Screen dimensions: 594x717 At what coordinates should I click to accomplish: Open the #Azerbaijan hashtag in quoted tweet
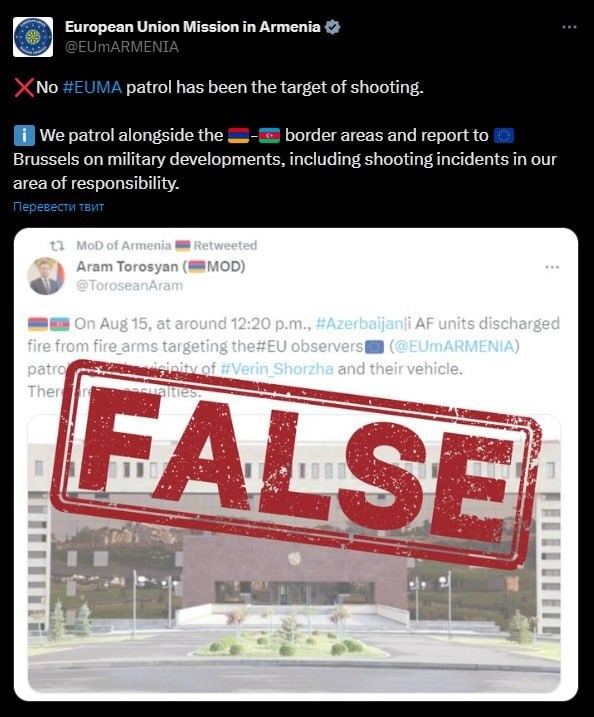coord(359,324)
